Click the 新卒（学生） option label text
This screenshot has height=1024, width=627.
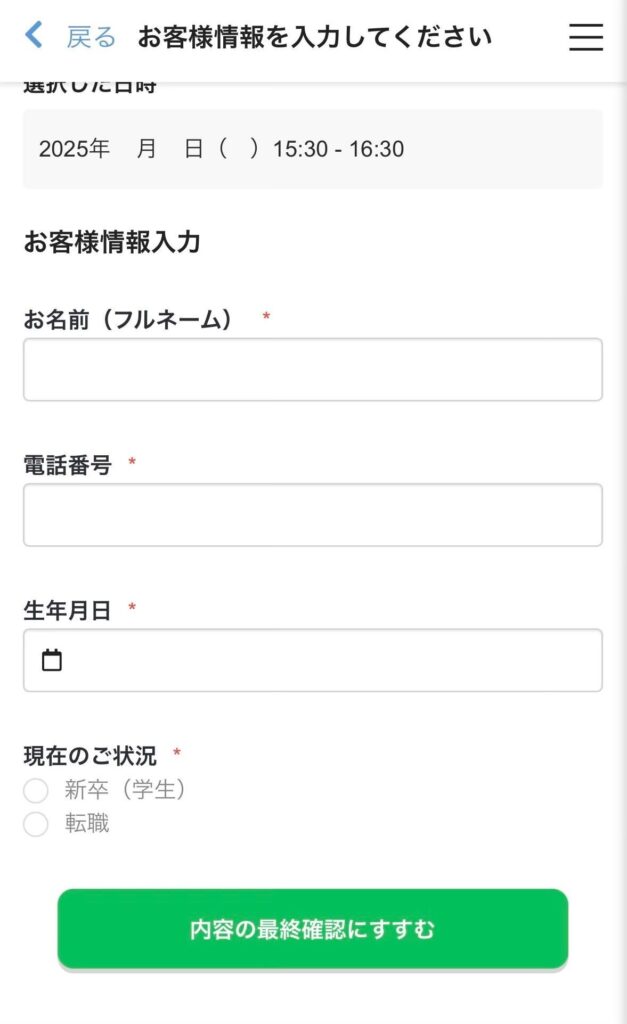click(126, 790)
